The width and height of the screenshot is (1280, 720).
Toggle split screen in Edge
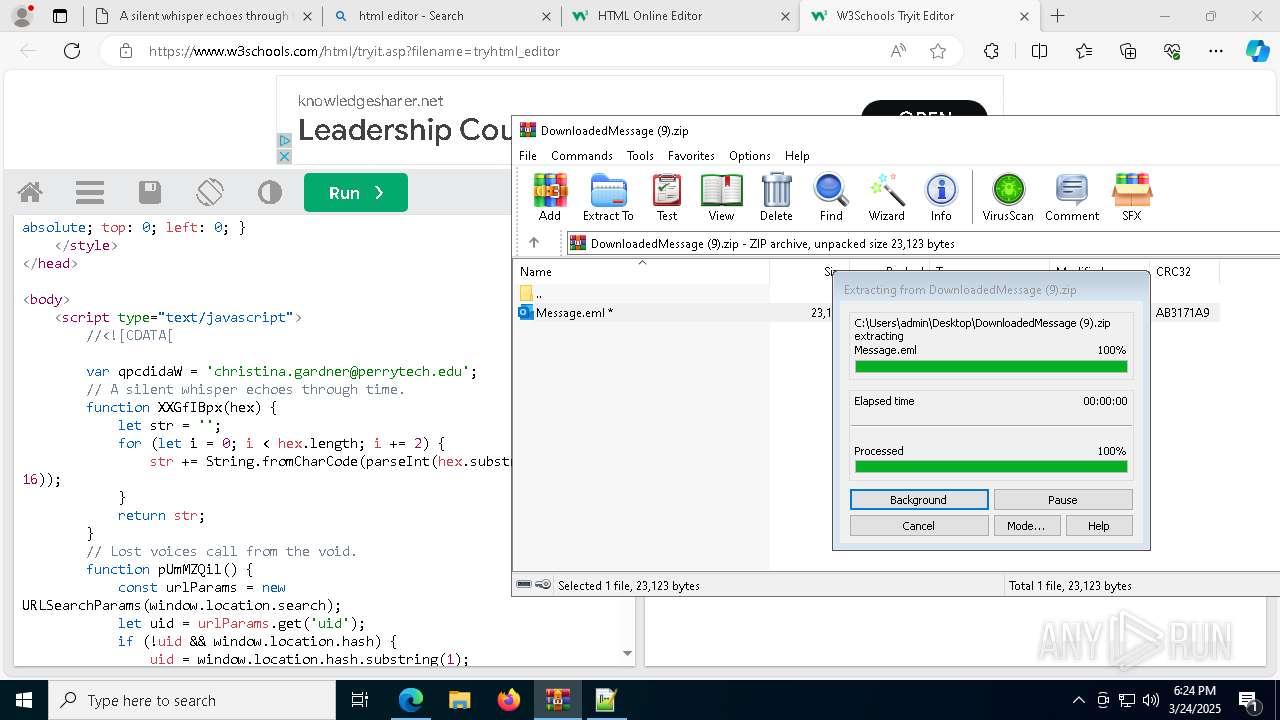(x=1039, y=51)
